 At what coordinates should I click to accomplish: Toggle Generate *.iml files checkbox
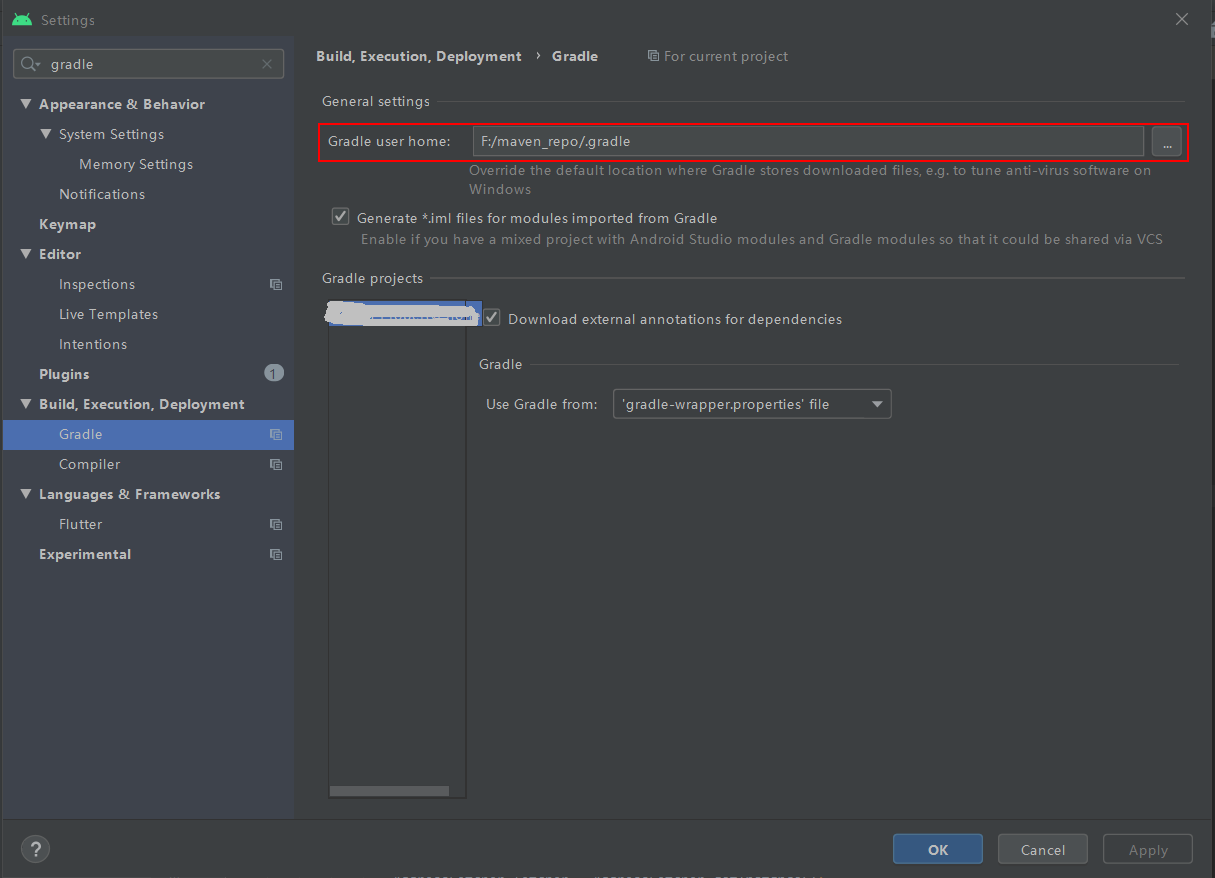pos(340,217)
